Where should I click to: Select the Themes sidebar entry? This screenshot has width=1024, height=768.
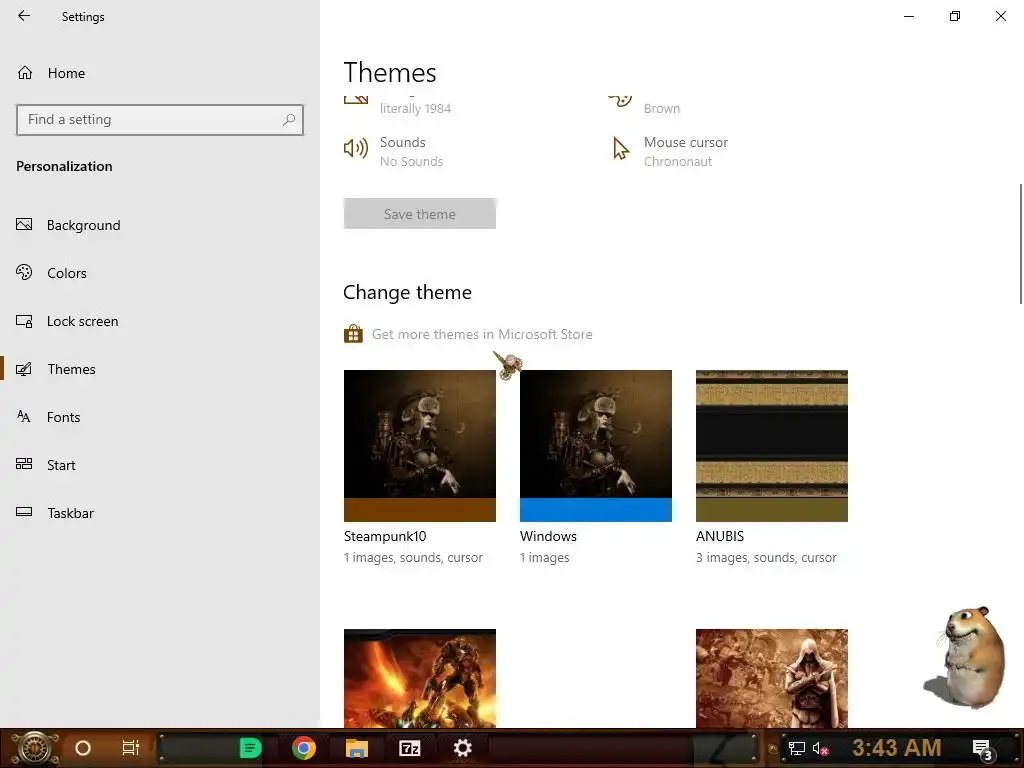[x=71, y=369]
